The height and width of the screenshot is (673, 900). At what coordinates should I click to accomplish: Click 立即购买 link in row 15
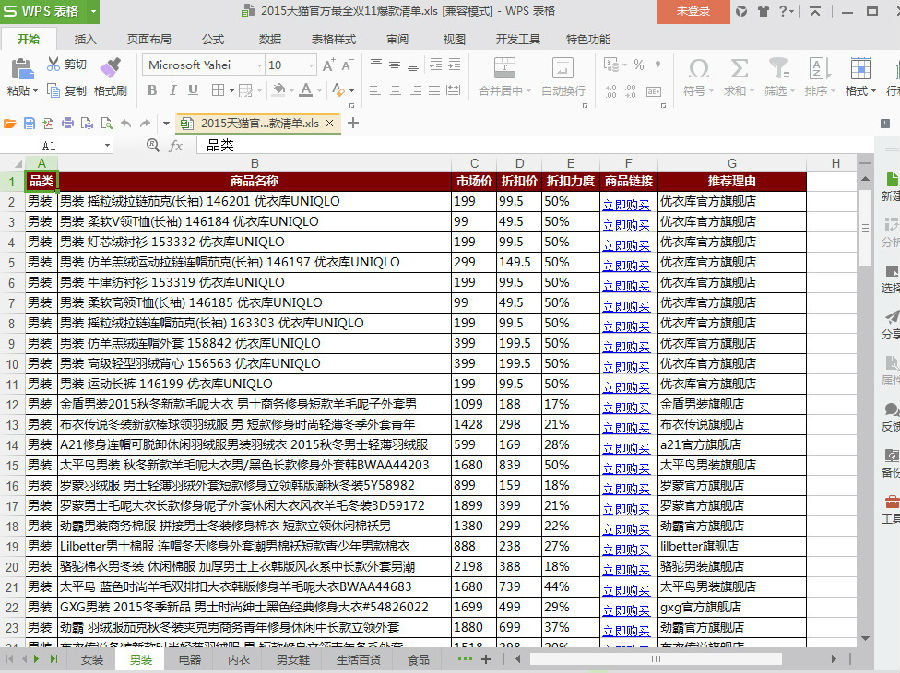(626, 468)
